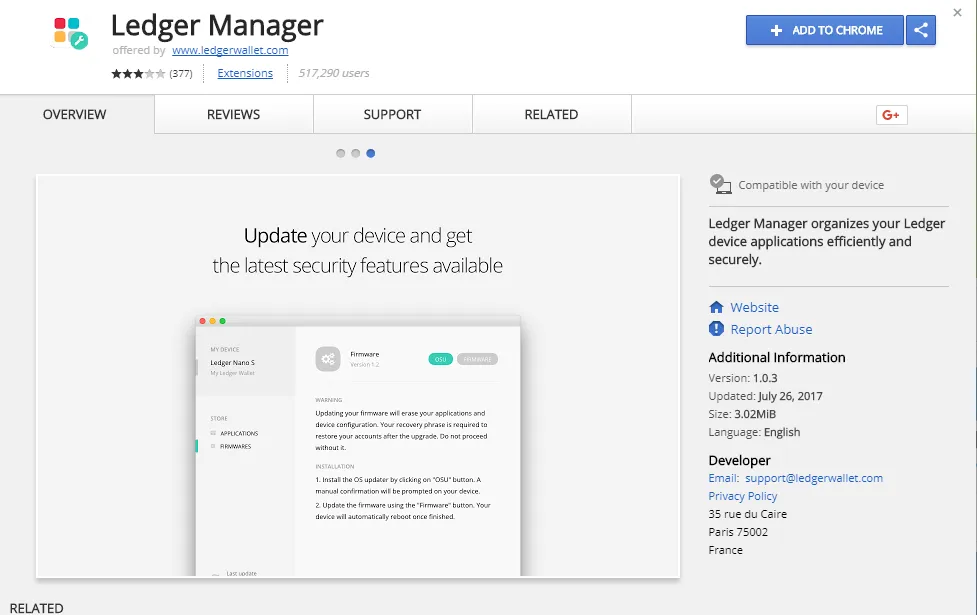
Task: Click the RELATED section heading at bottom
Action: click(x=37, y=608)
